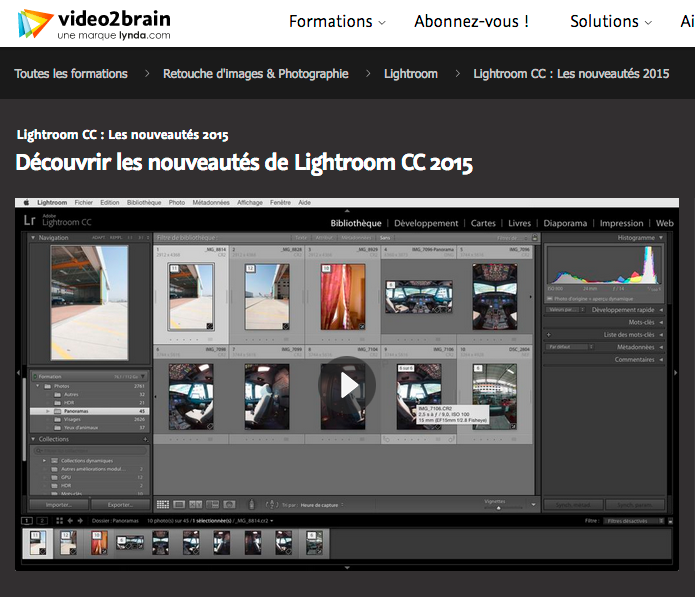695x597 pixels.
Task: Expand the Développement rapide panel
Action: click(x=661, y=310)
